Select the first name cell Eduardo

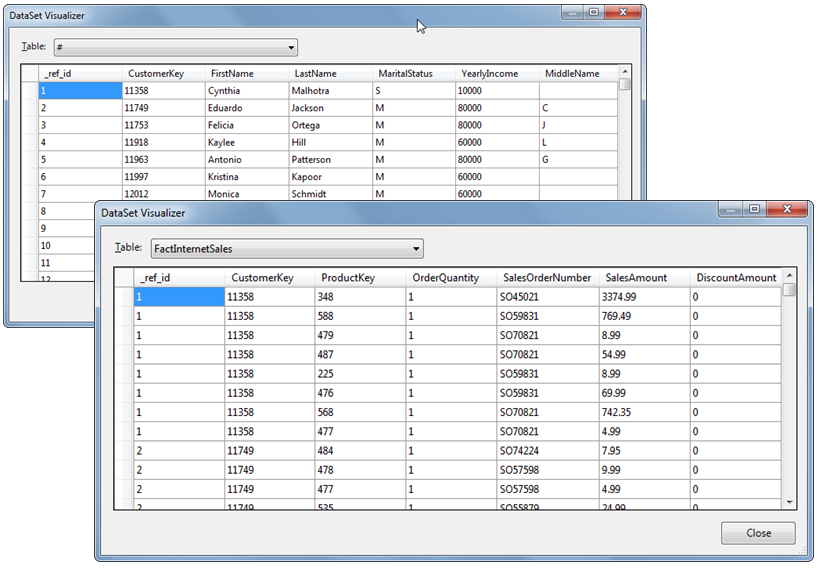pos(247,108)
